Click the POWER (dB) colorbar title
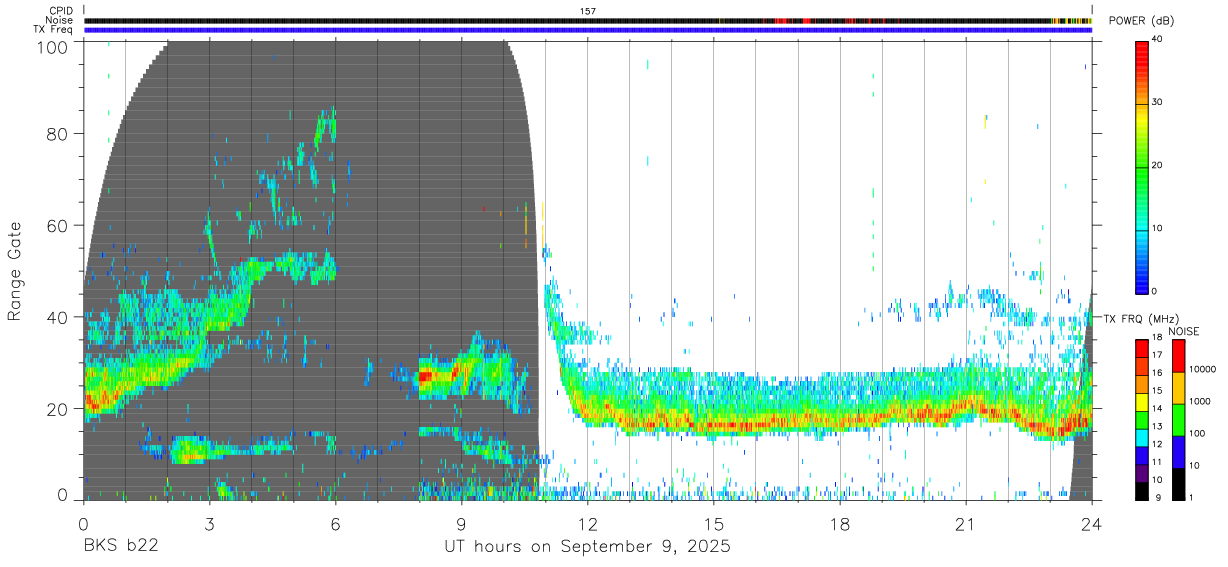This screenshot has height=567, width=1228. (x=1142, y=21)
